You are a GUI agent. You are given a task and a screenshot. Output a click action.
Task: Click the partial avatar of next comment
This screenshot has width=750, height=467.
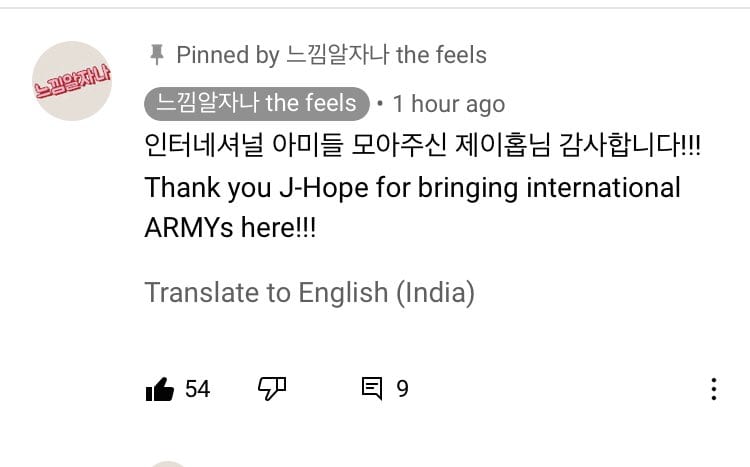pyautogui.click(x=167, y=464)
